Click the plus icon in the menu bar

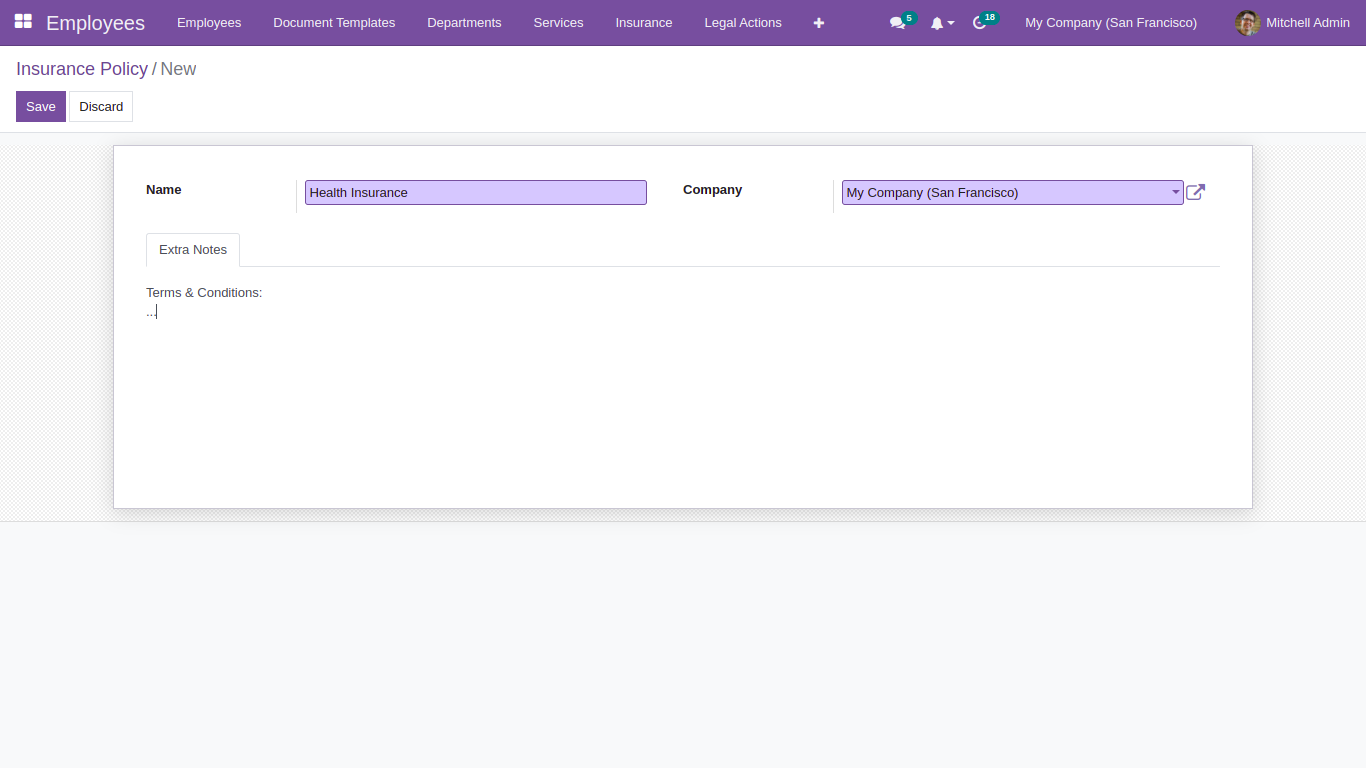click(x=818, y=23)
